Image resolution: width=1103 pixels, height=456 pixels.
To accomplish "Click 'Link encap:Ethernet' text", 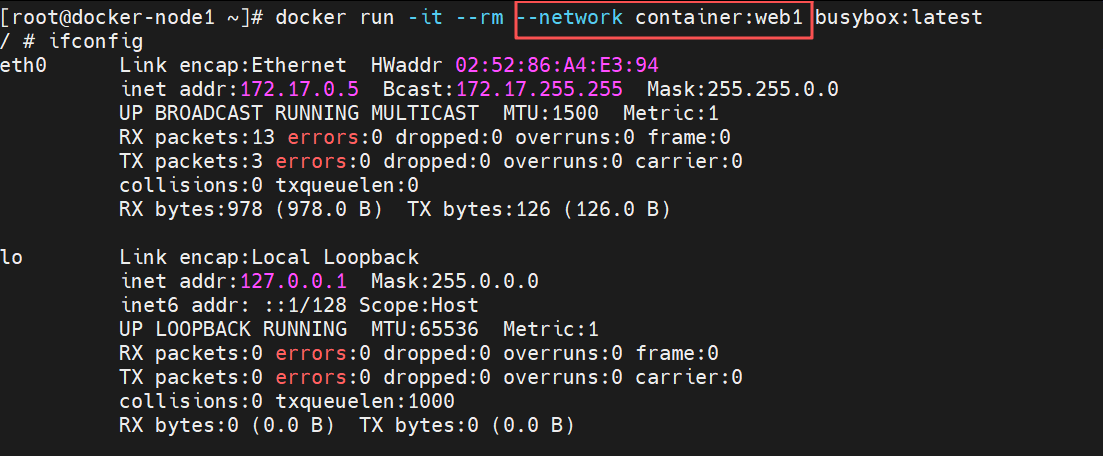I will point(234,65).
